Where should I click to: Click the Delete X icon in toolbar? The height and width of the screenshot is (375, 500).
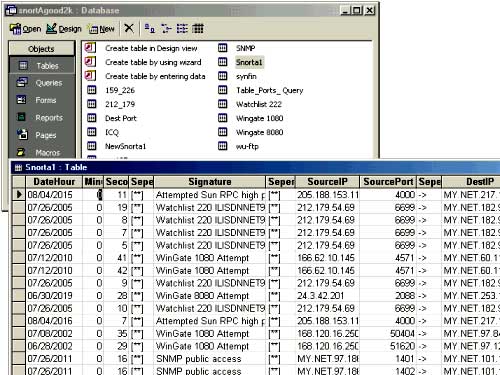(129, 28)
